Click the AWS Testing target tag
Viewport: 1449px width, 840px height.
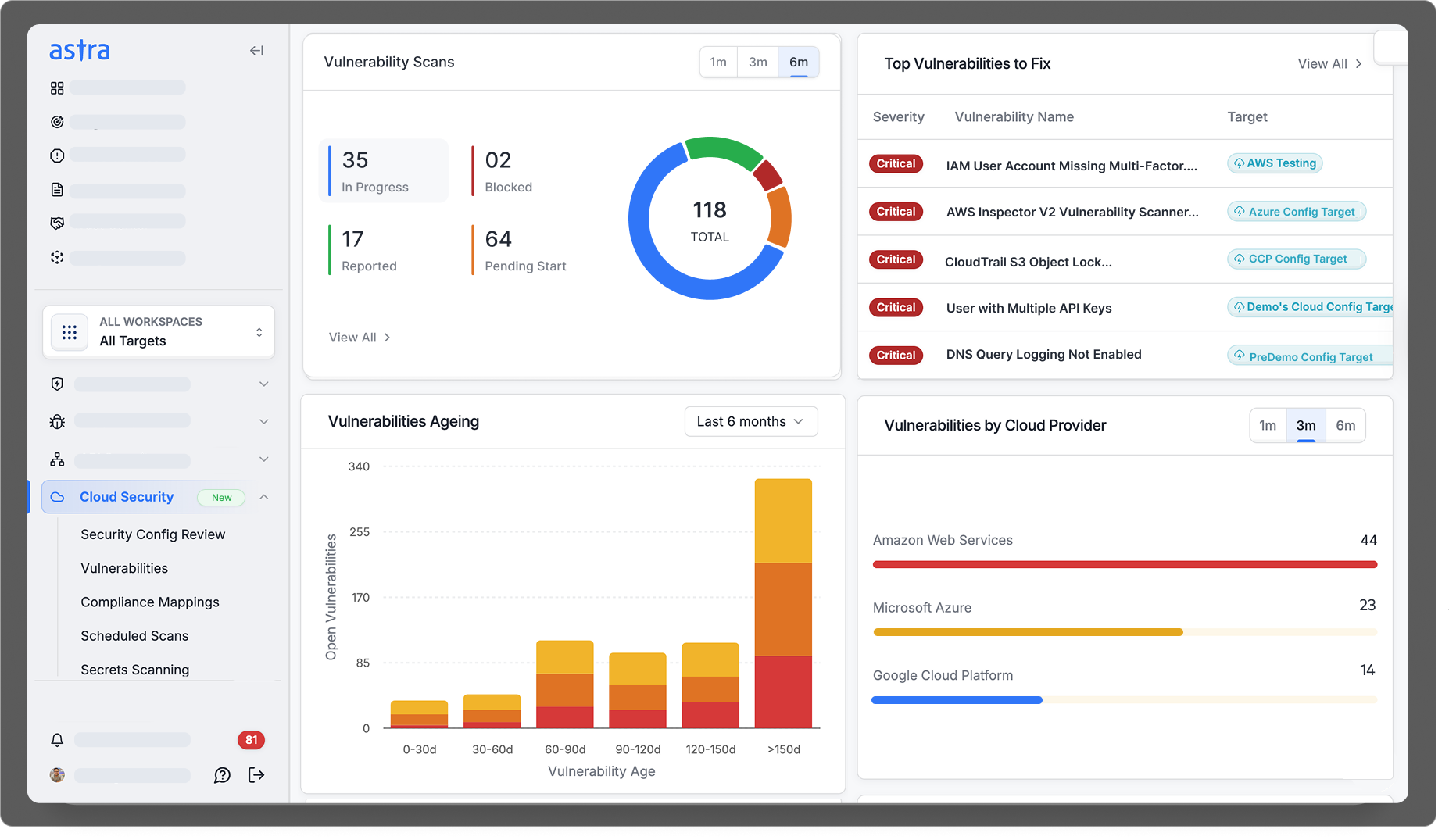click(x=1275, y=163)
